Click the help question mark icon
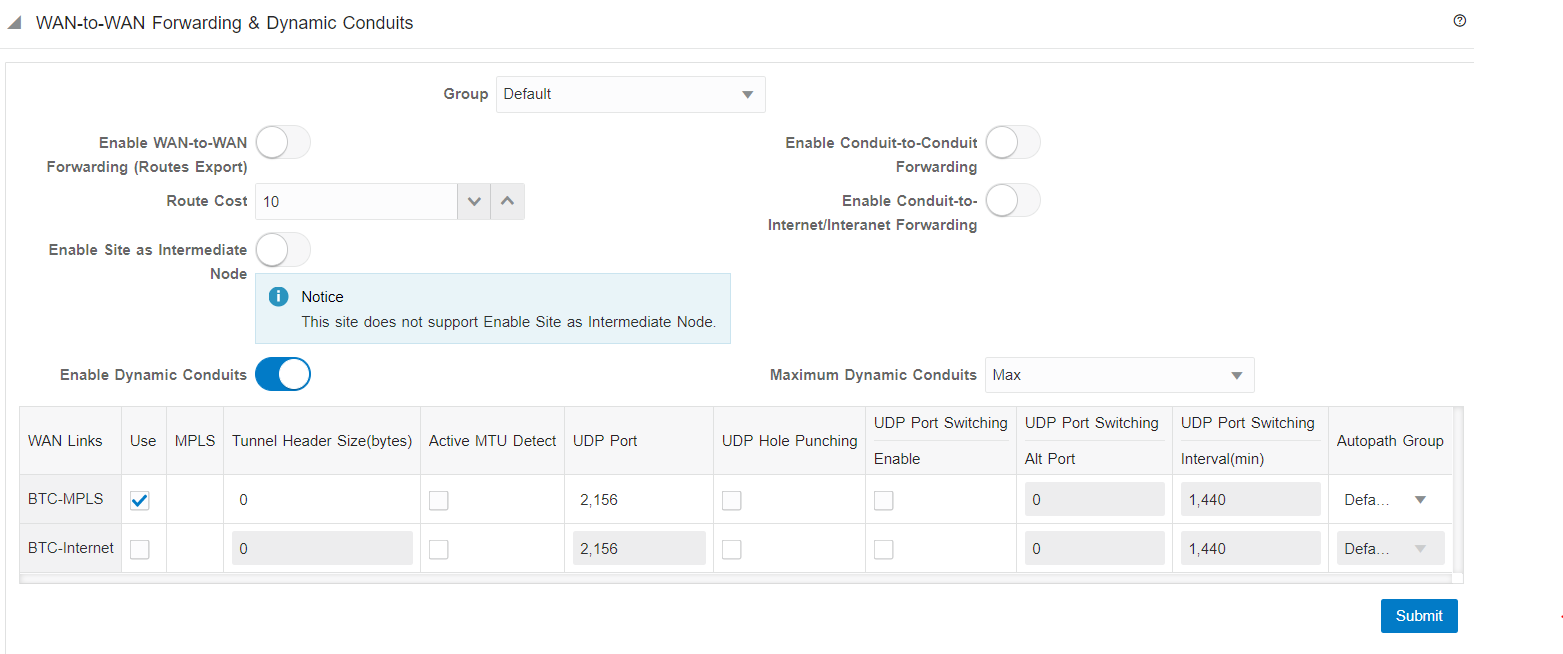The width and height of the screenshot is (1563, 654). [1459, 21]
